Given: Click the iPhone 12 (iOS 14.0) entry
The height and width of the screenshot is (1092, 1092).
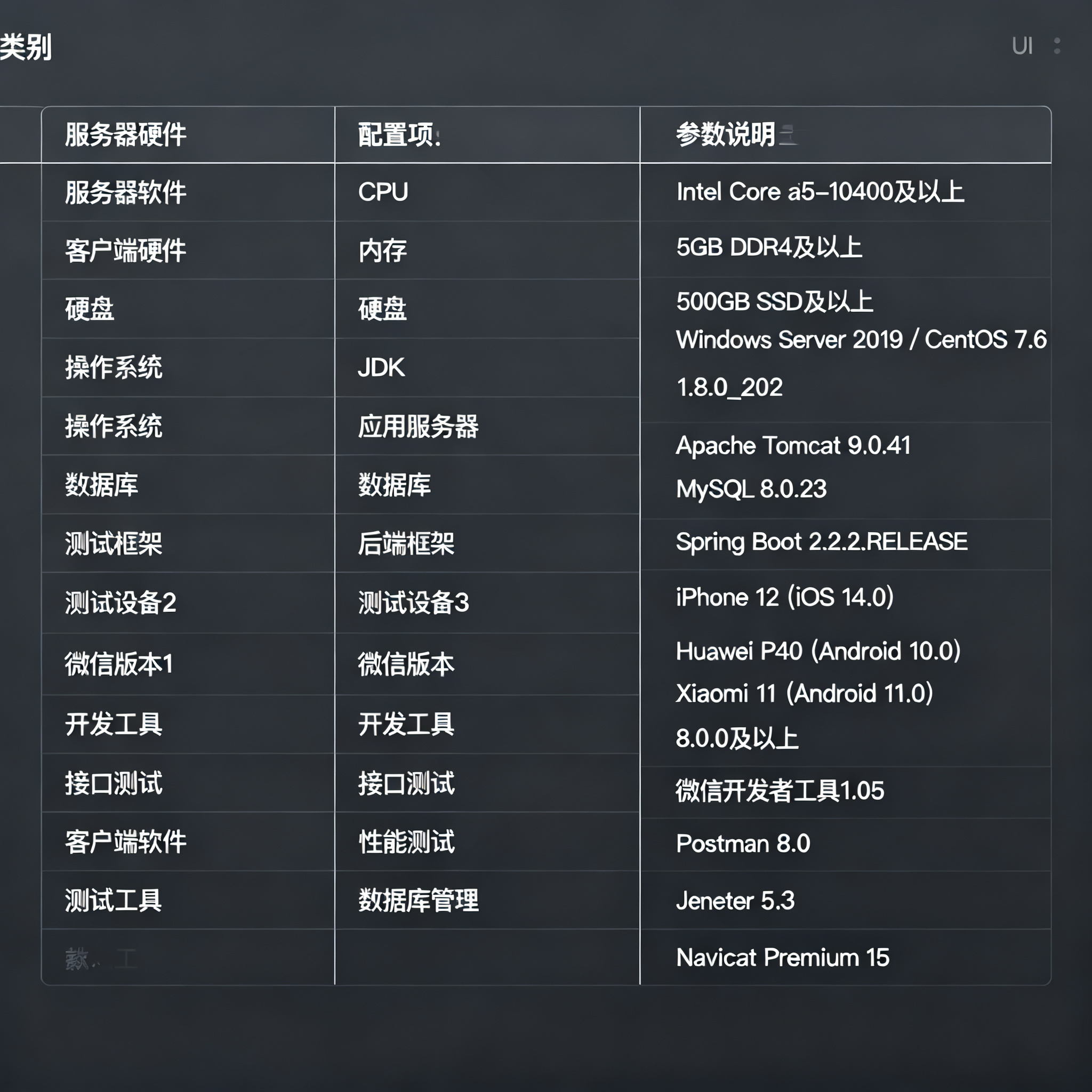Looking at the screenshot, I should coord(784,597).
